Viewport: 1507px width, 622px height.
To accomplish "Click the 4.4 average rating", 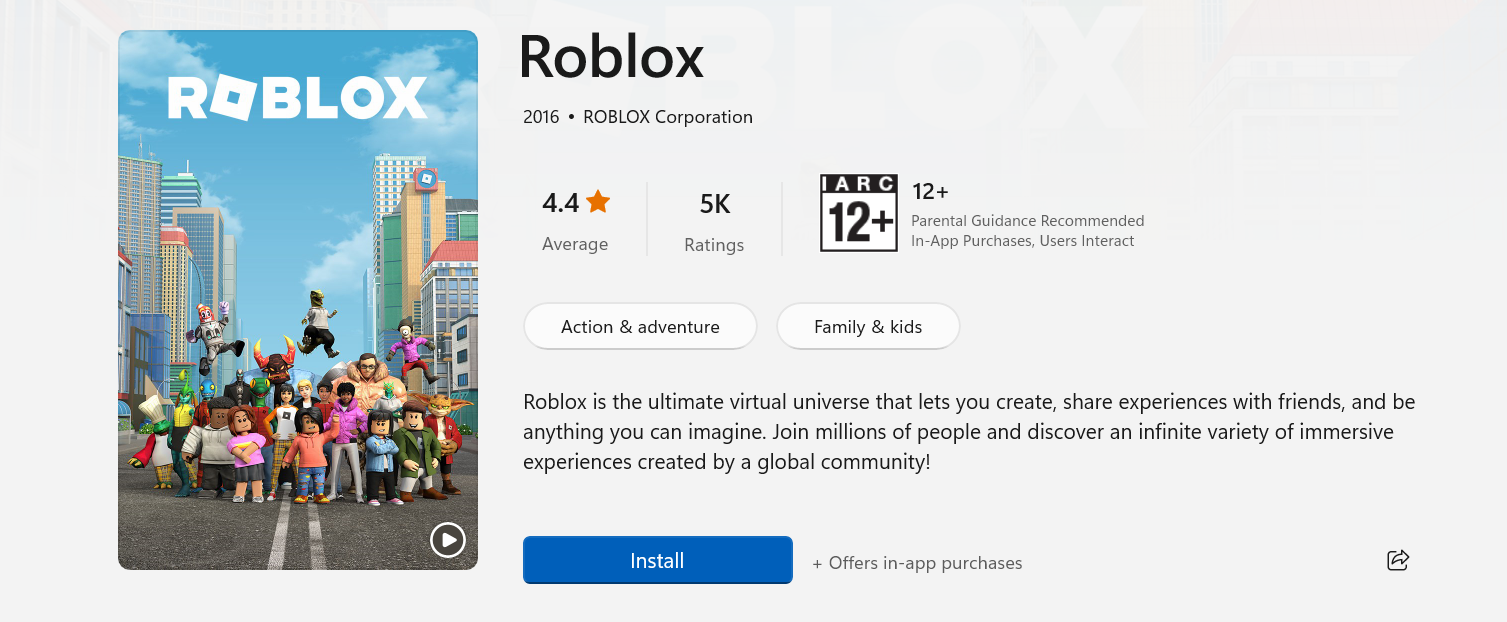I will (561, 203).
